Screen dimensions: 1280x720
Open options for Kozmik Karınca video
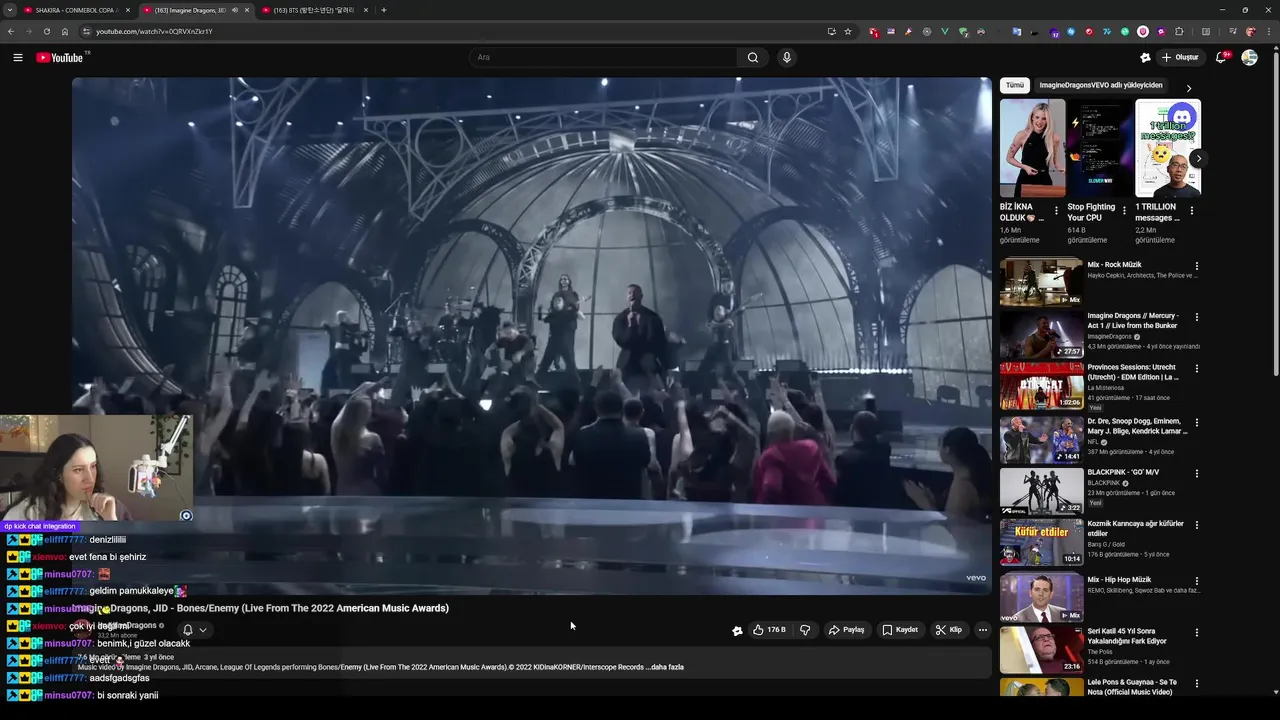(1197, 526)
